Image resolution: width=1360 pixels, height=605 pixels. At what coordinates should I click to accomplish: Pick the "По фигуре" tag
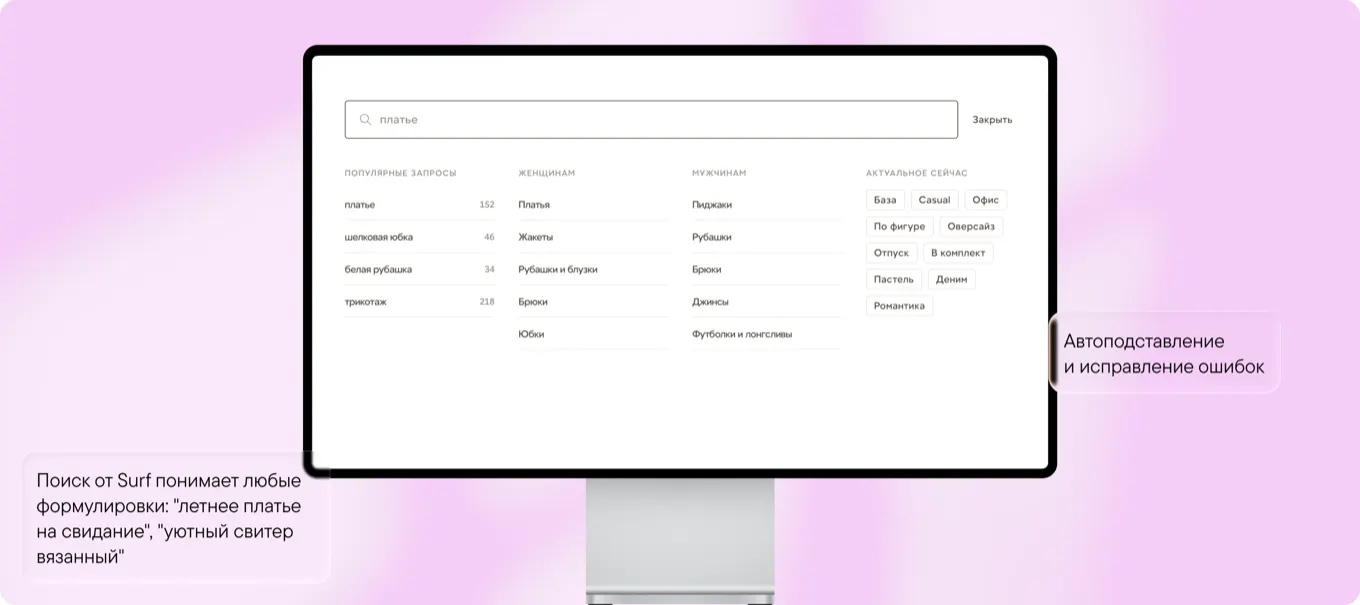[x=899, y=227]
